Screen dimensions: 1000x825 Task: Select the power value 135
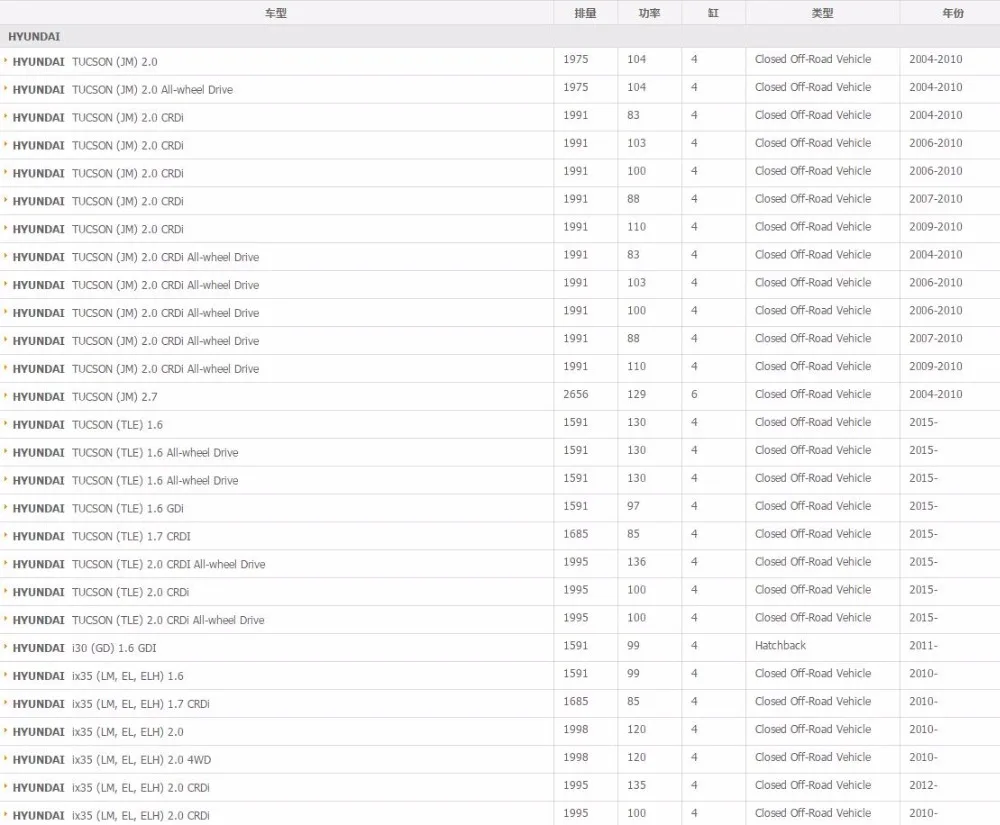coord(636,785)
